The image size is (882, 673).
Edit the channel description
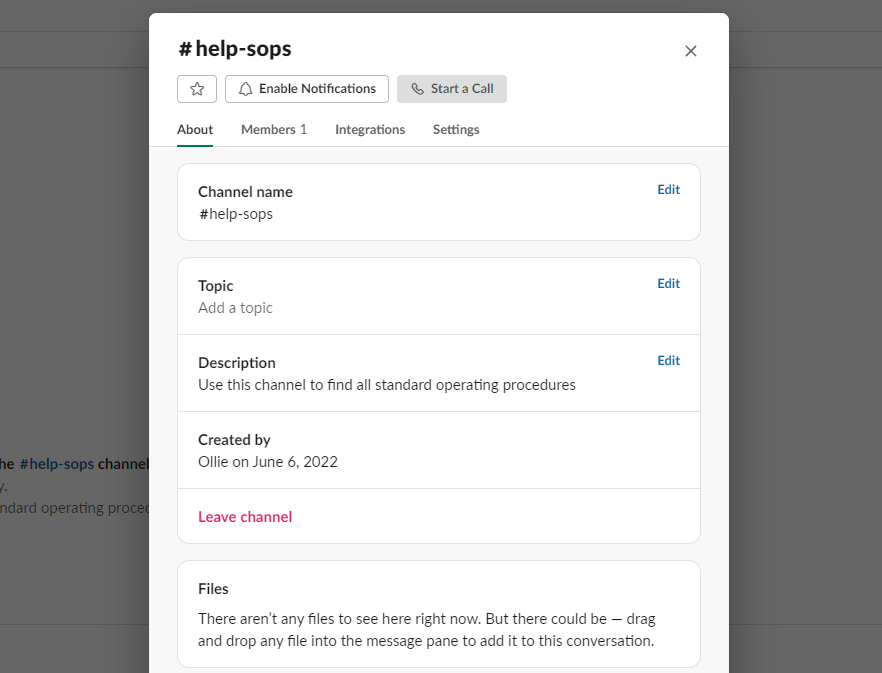pos(668,360)
